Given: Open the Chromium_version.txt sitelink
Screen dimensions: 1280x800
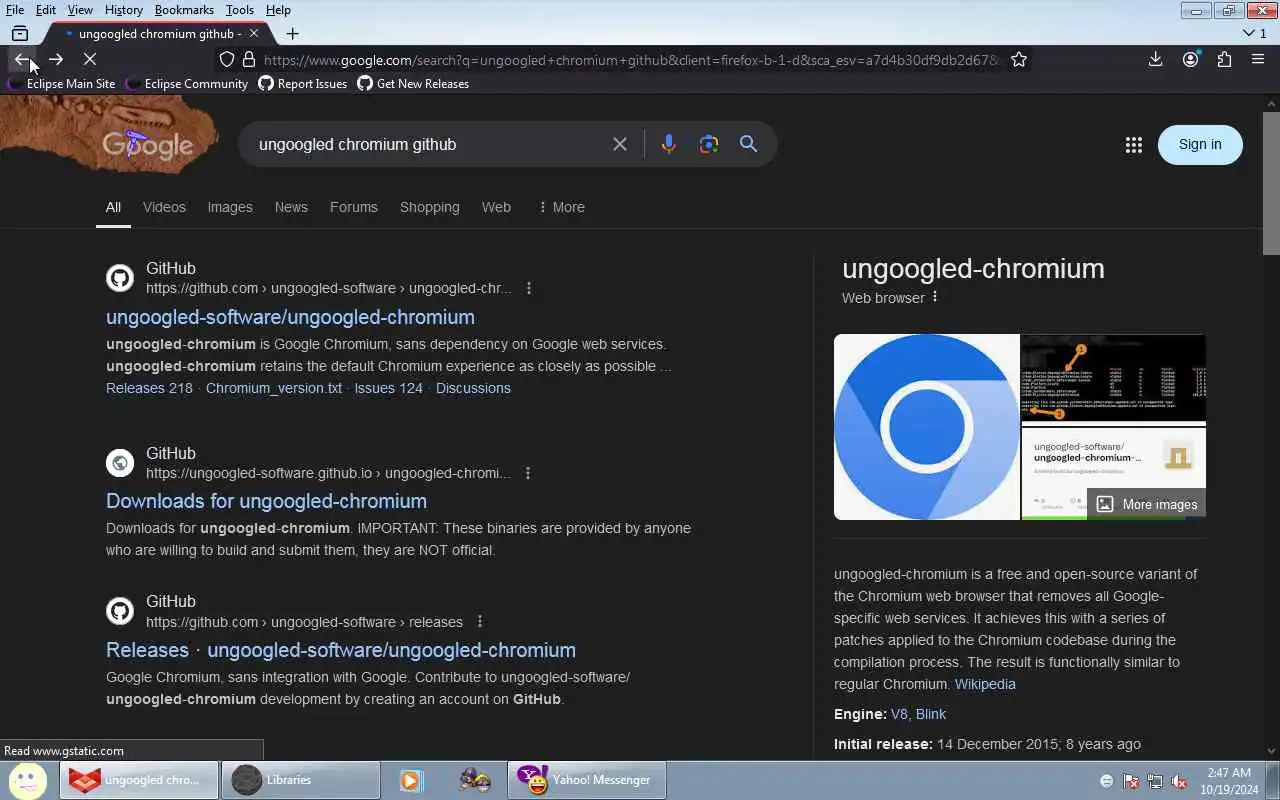Looking at the screenshot, I should pos(274,388).
